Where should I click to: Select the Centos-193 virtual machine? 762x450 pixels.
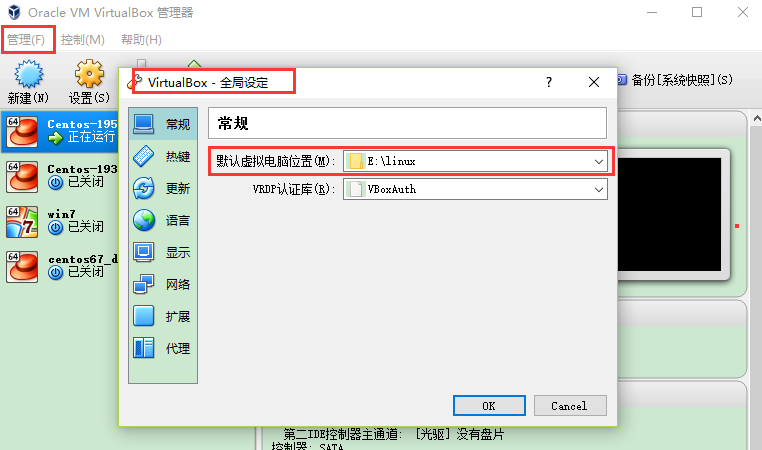pyautogui.click(x=60, y=176)
